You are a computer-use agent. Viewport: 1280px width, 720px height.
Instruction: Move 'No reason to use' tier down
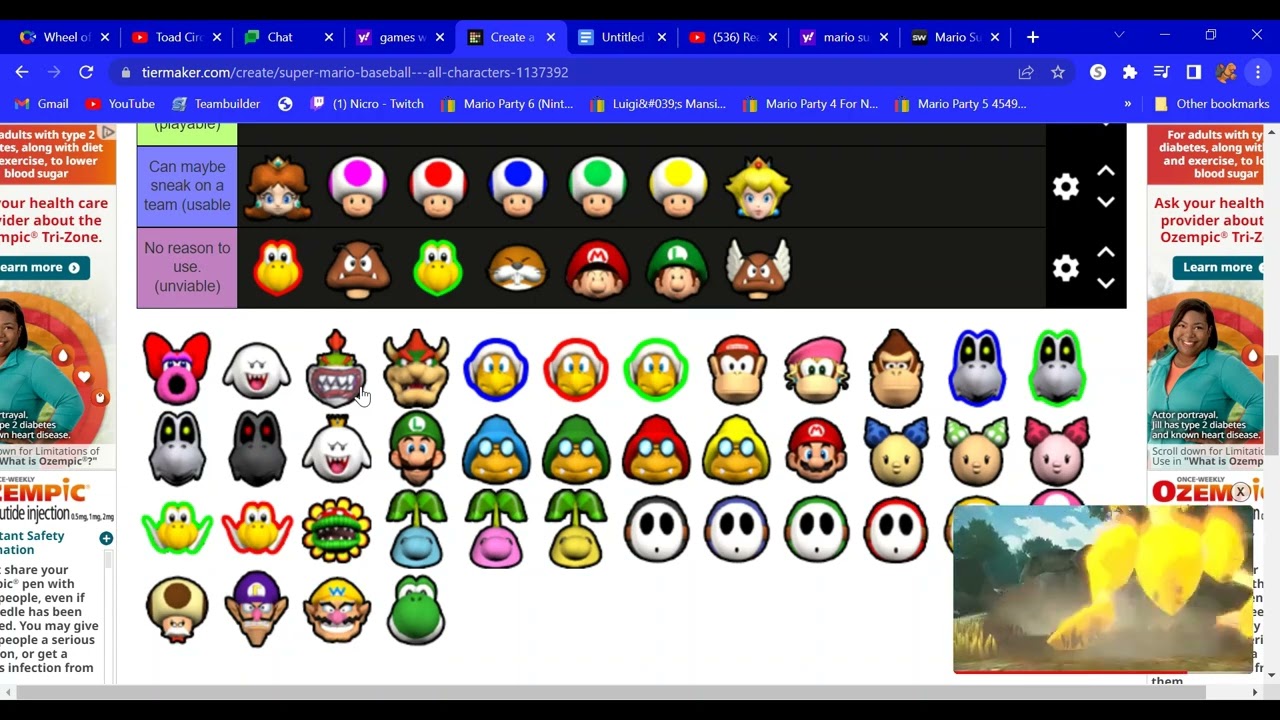coord(1106,283)
